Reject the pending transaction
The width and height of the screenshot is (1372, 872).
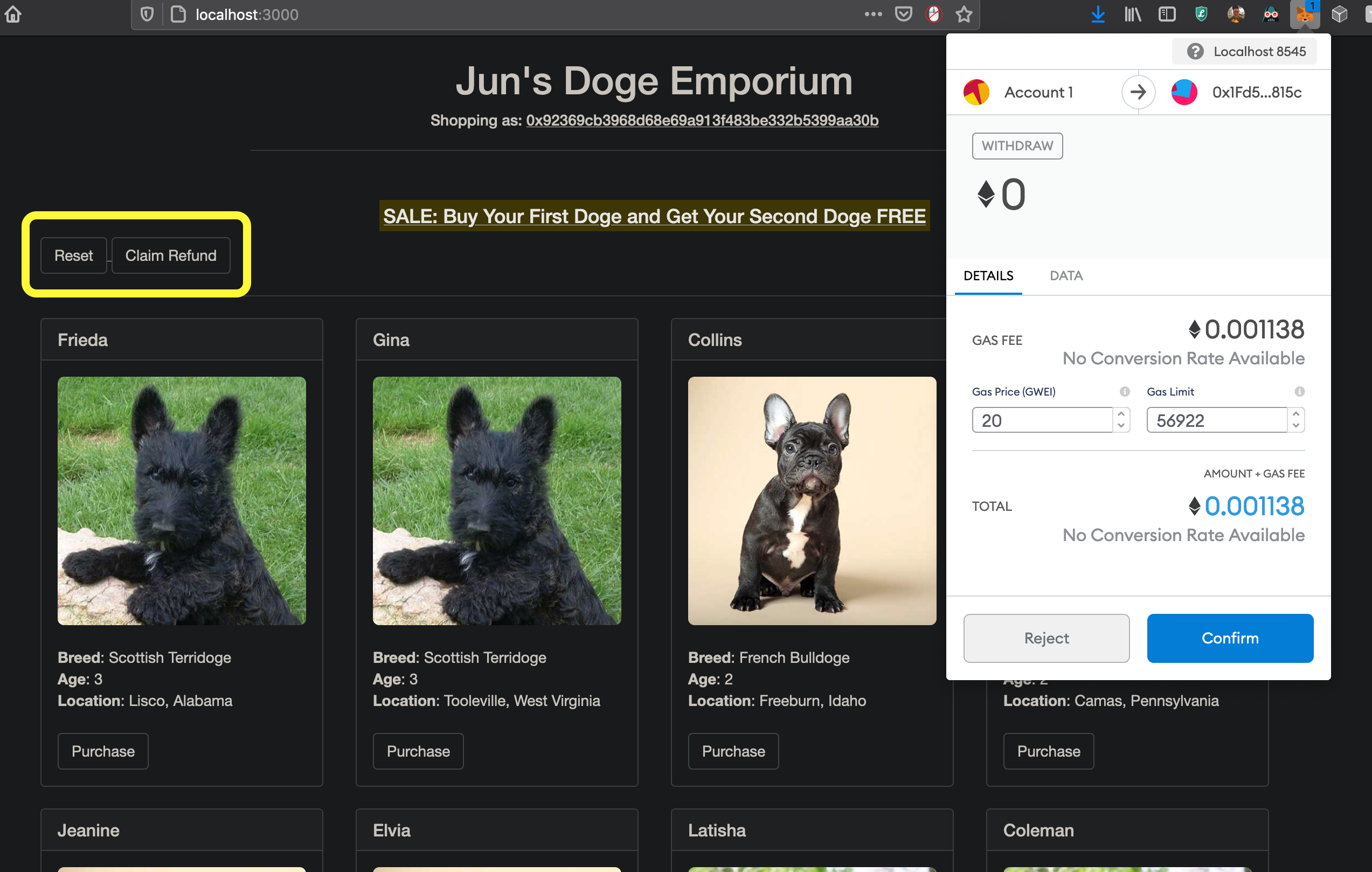[1046, 638]
